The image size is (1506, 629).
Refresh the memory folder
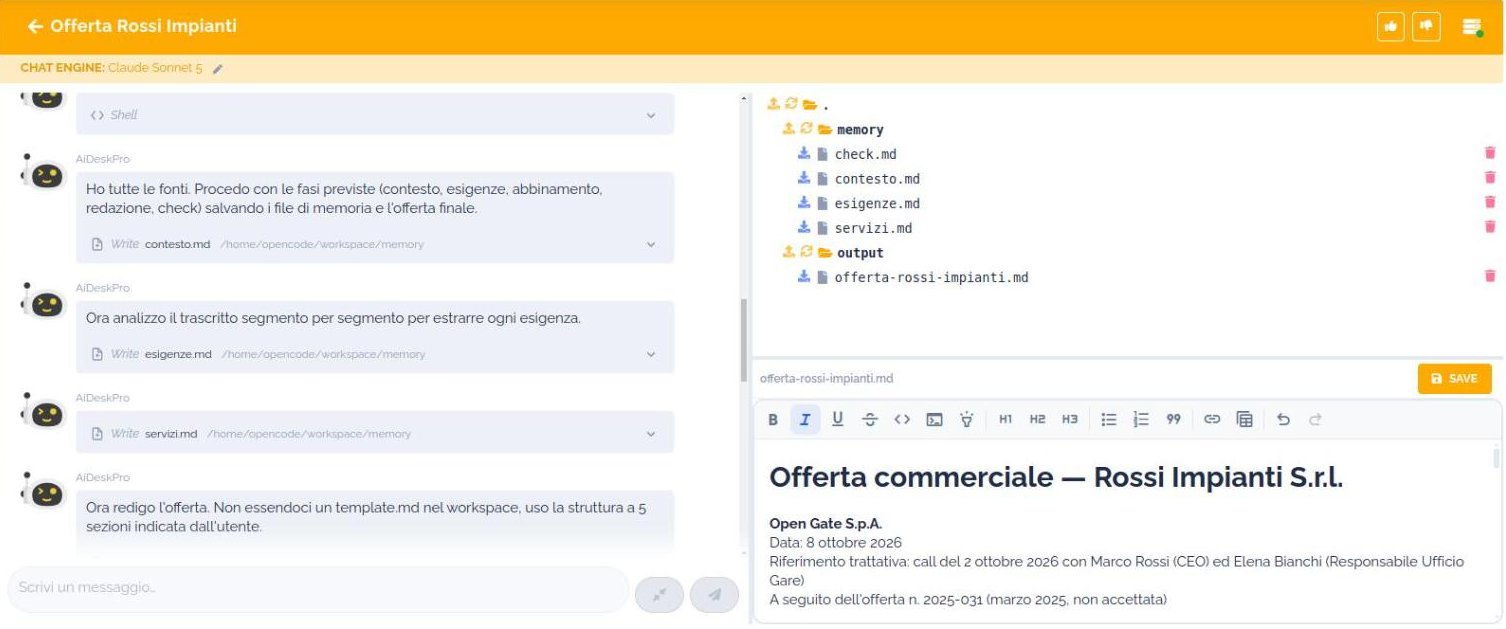click(806, 129)
